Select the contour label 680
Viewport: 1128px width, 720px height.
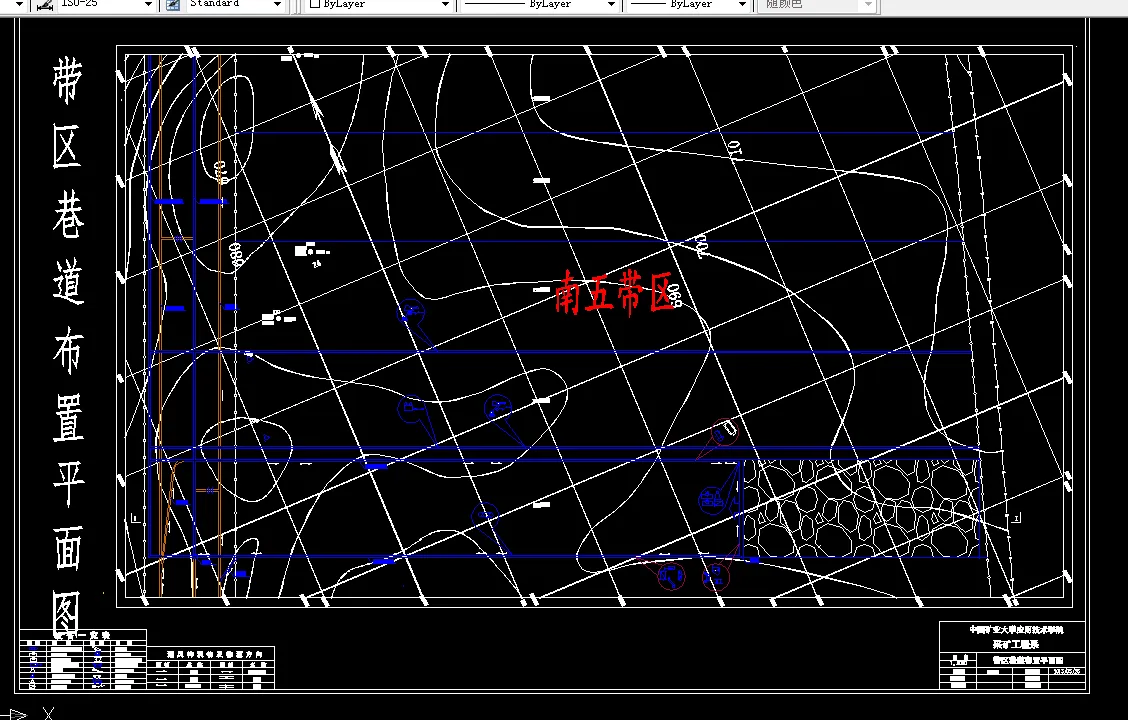[x=235, y=255]
